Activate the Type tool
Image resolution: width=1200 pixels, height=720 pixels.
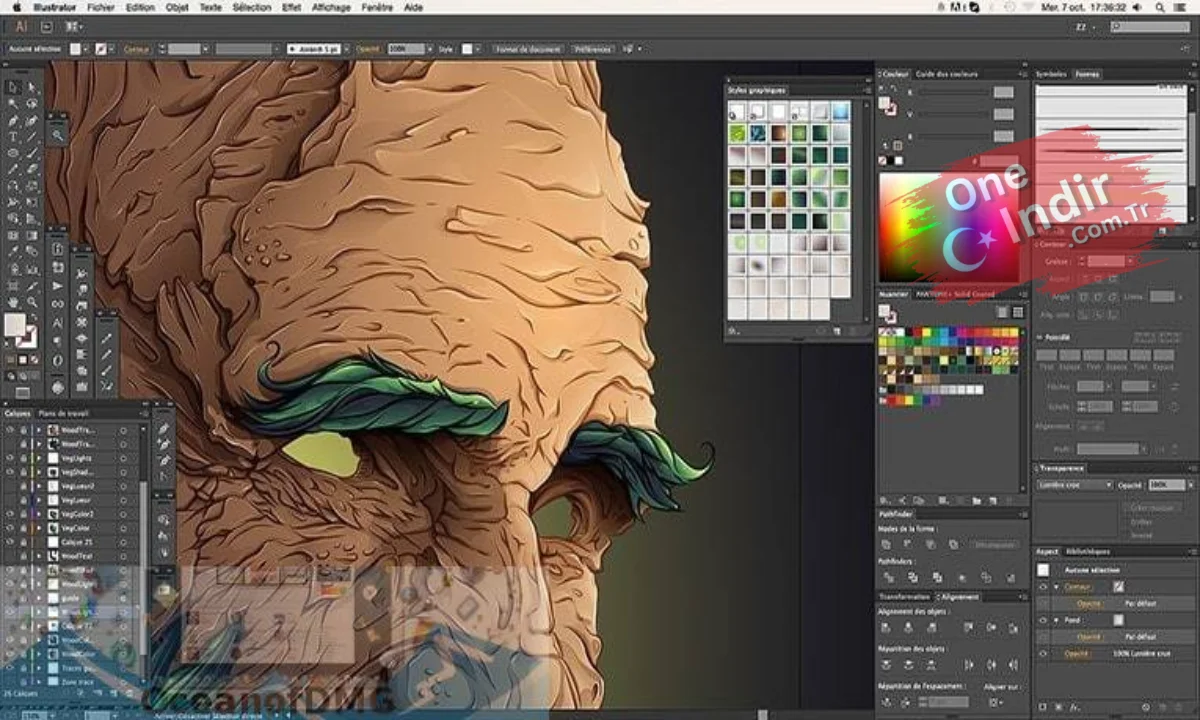13,136
